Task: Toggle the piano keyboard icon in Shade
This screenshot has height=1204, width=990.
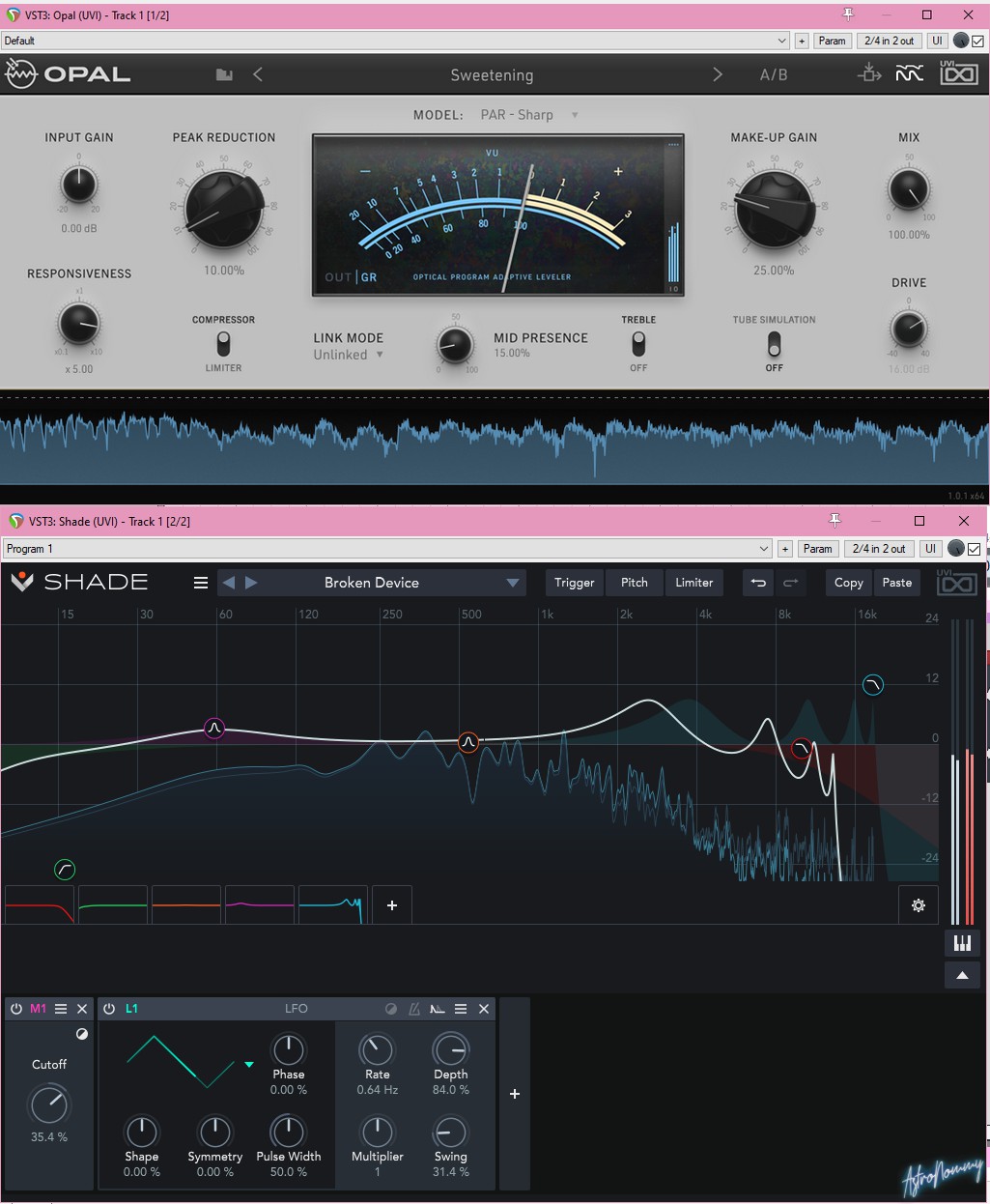Action: tap(962, 943)
